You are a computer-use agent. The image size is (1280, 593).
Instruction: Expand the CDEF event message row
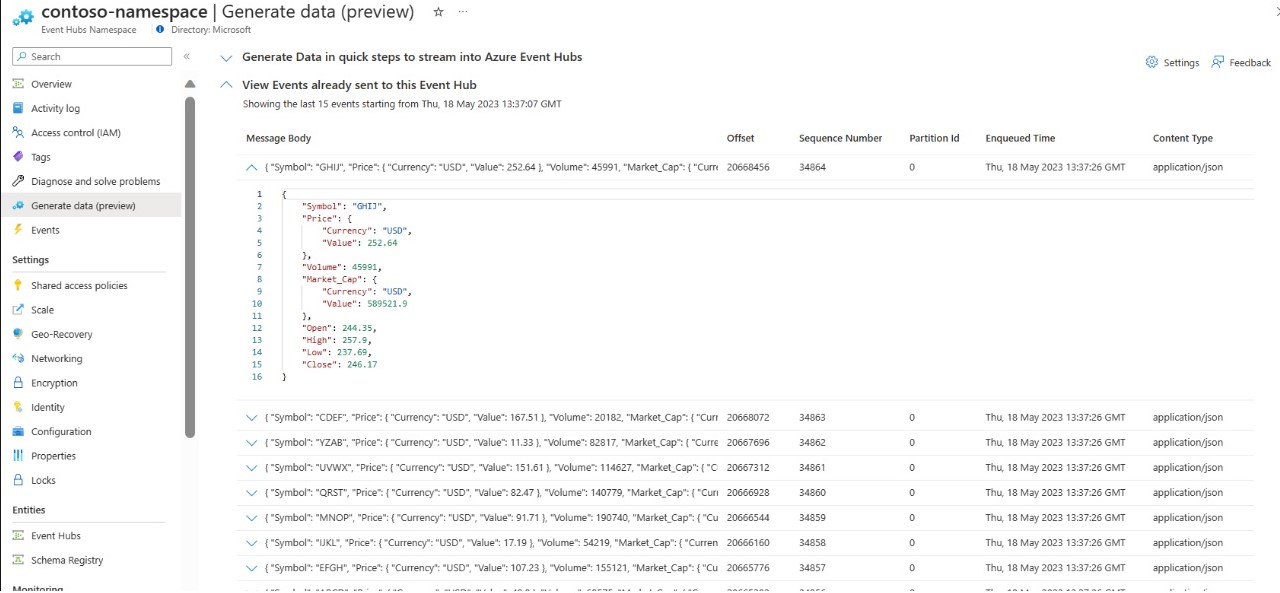(x=252, y=417)
